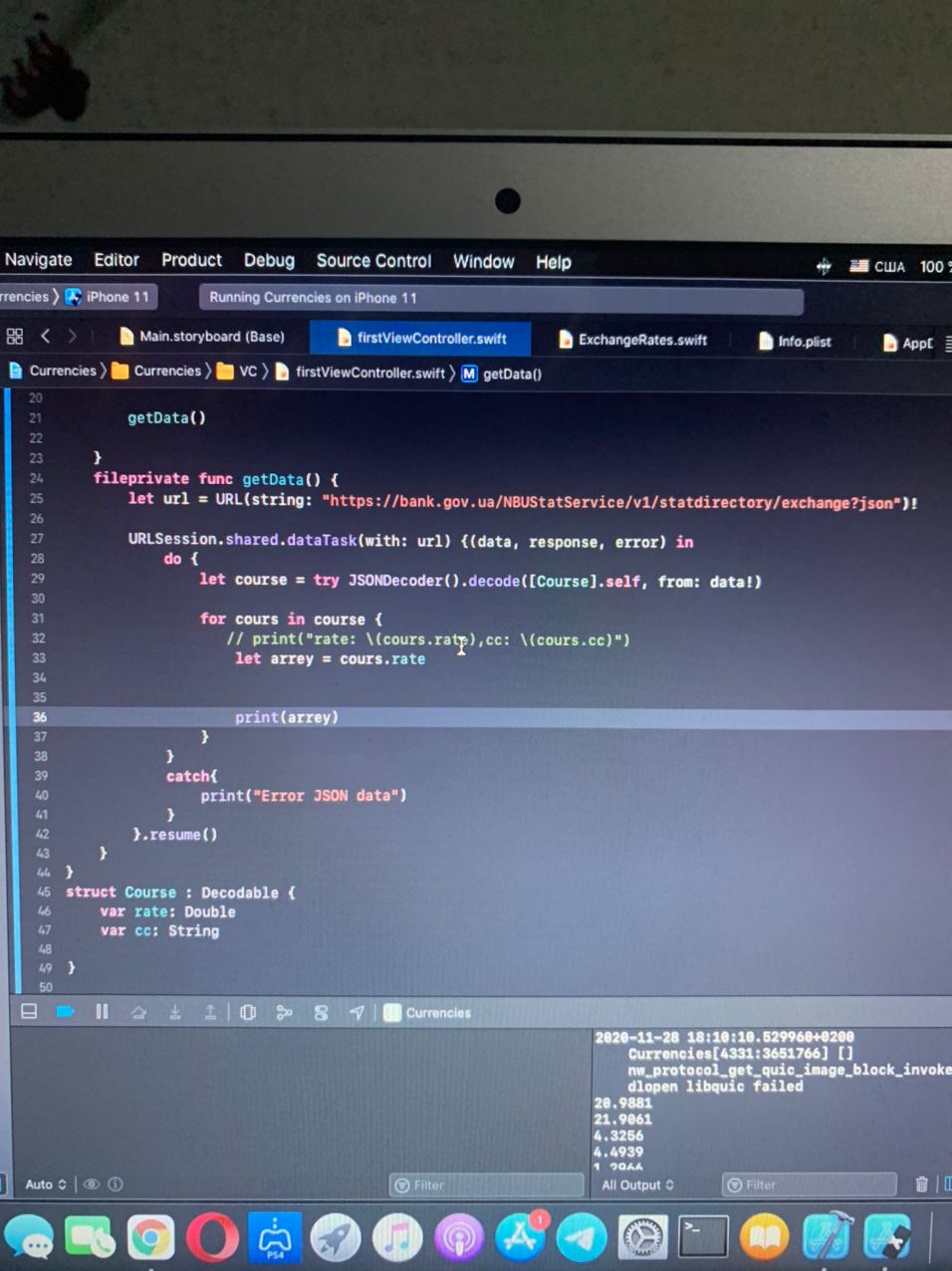
Task: Click Currencies folder breadcrumb
Action: point(157,371)
